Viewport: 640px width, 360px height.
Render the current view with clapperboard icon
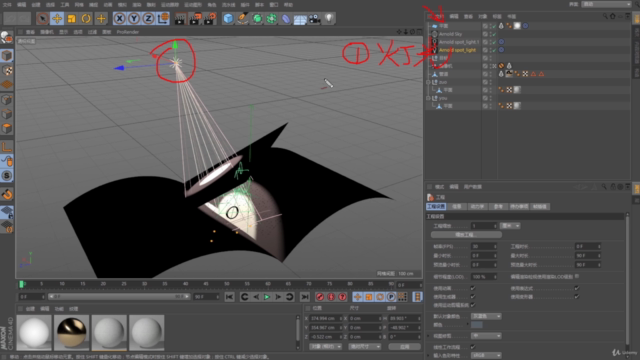180,18
